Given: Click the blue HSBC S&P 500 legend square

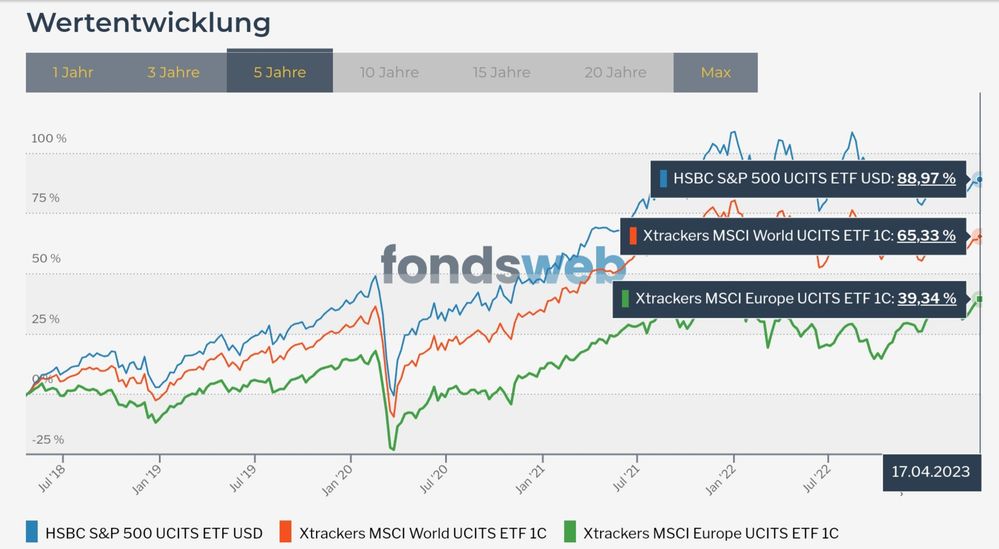Looking at the screenshot, I should pos(33,533).
